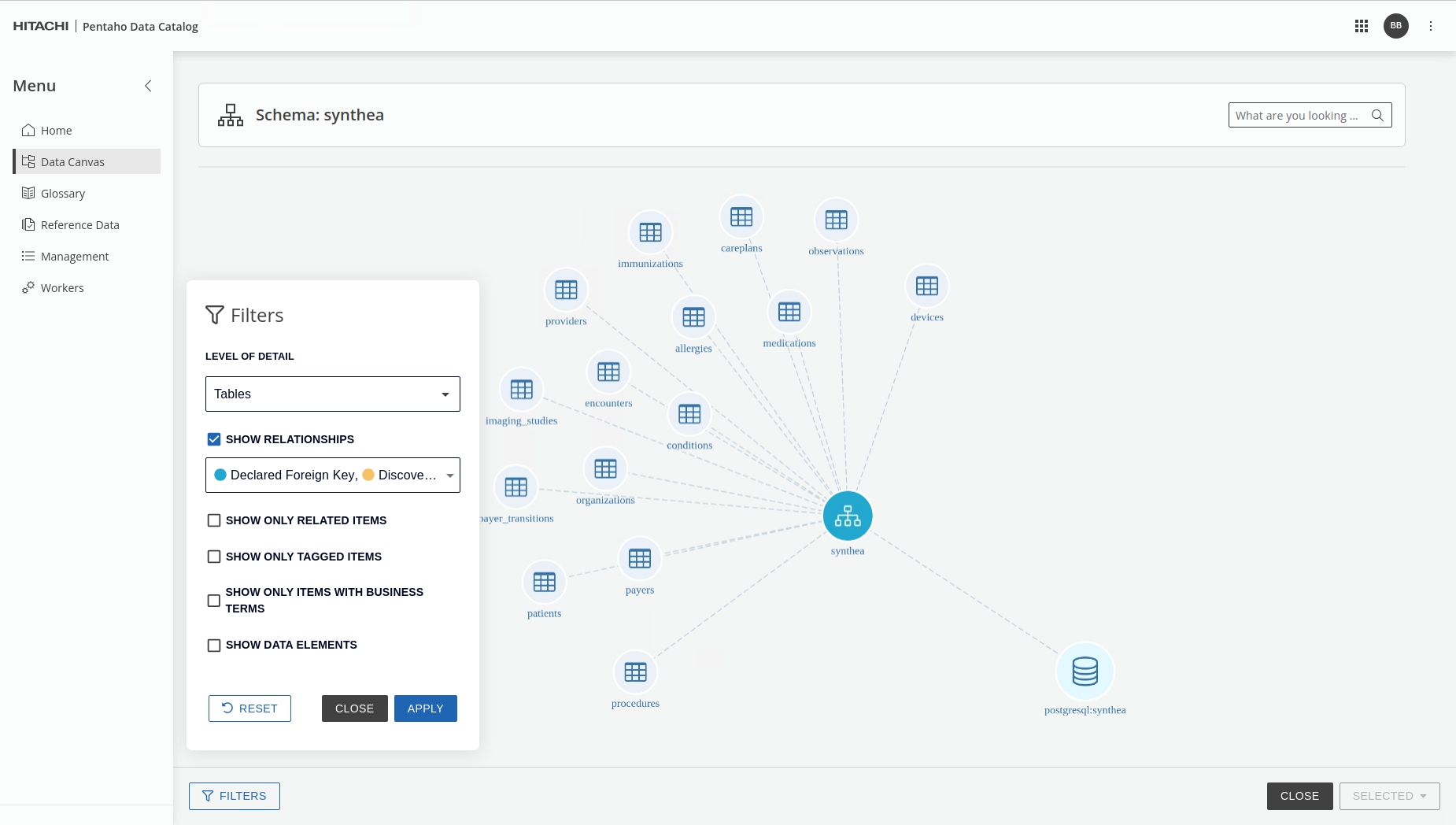Enable Show Only Related Items
The width and height of the screenshot is (1456, 825).
[x=214, y=520]
